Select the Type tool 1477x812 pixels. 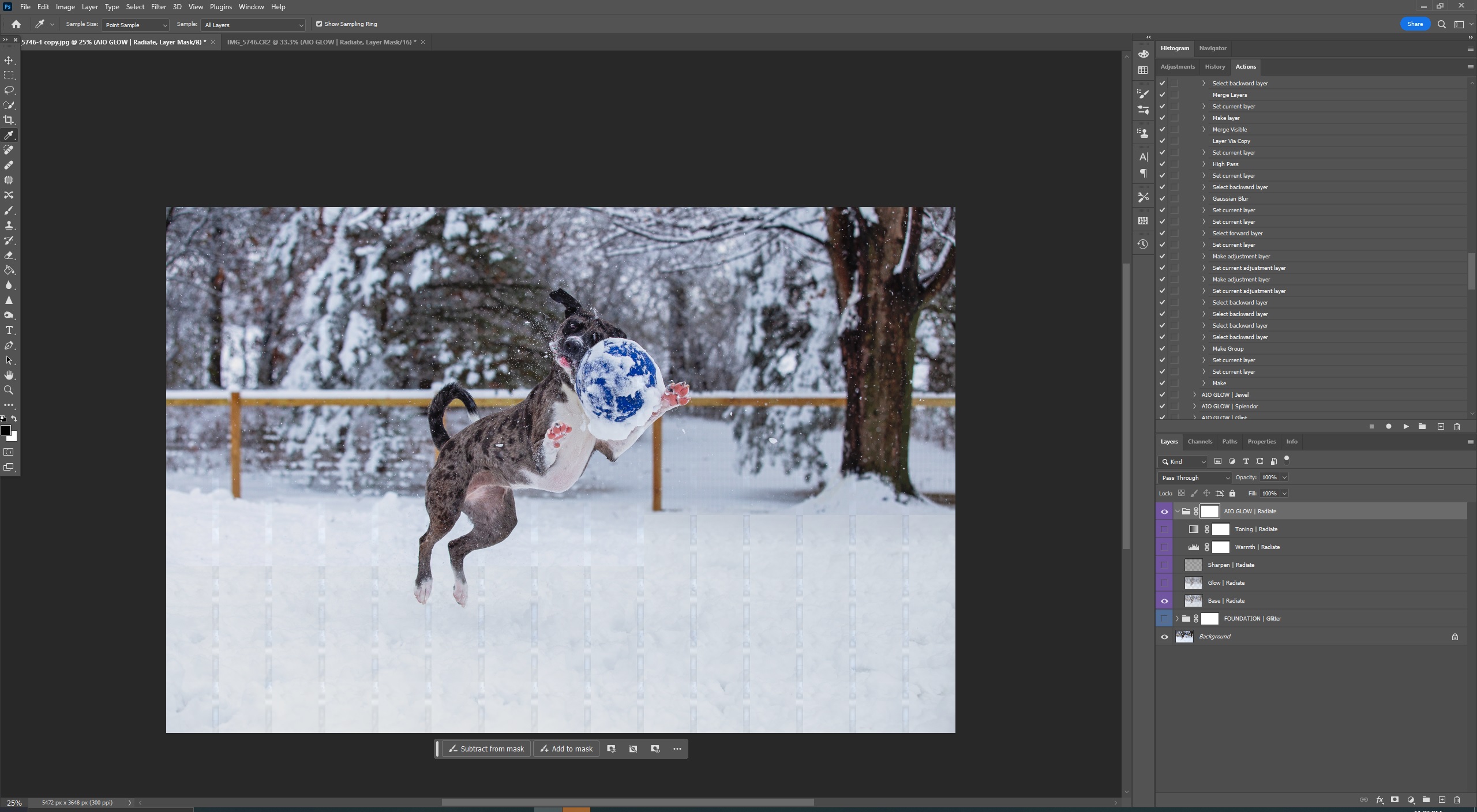click(9, 330)
